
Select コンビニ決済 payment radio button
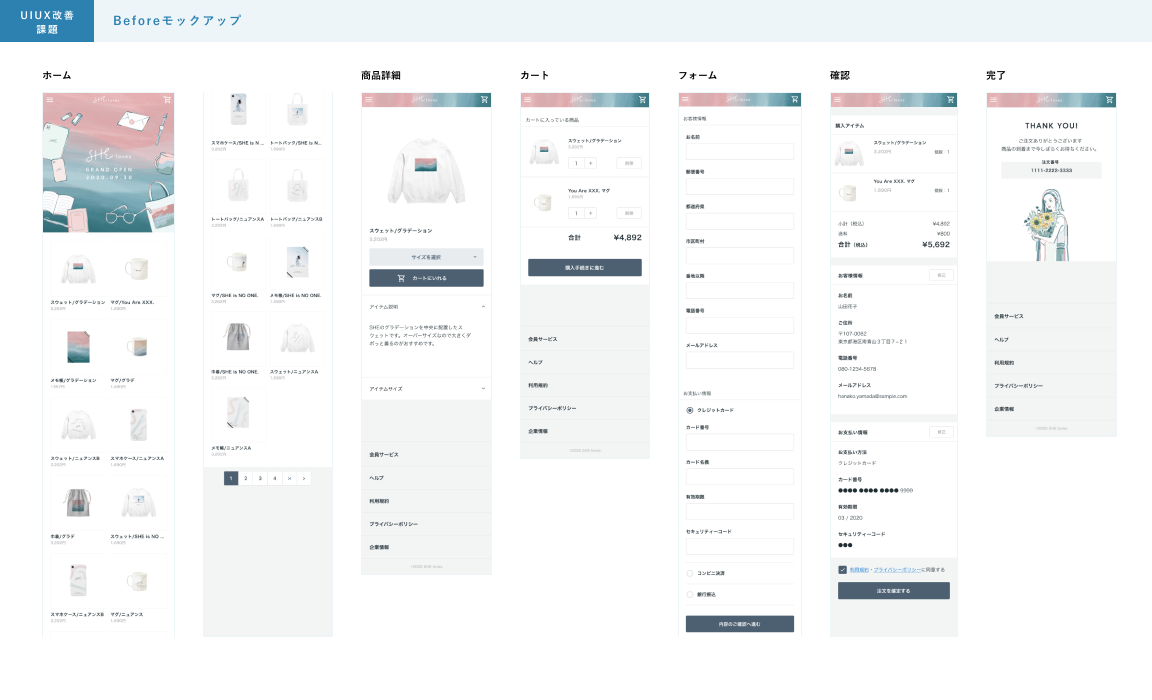(x=690, y=574)
